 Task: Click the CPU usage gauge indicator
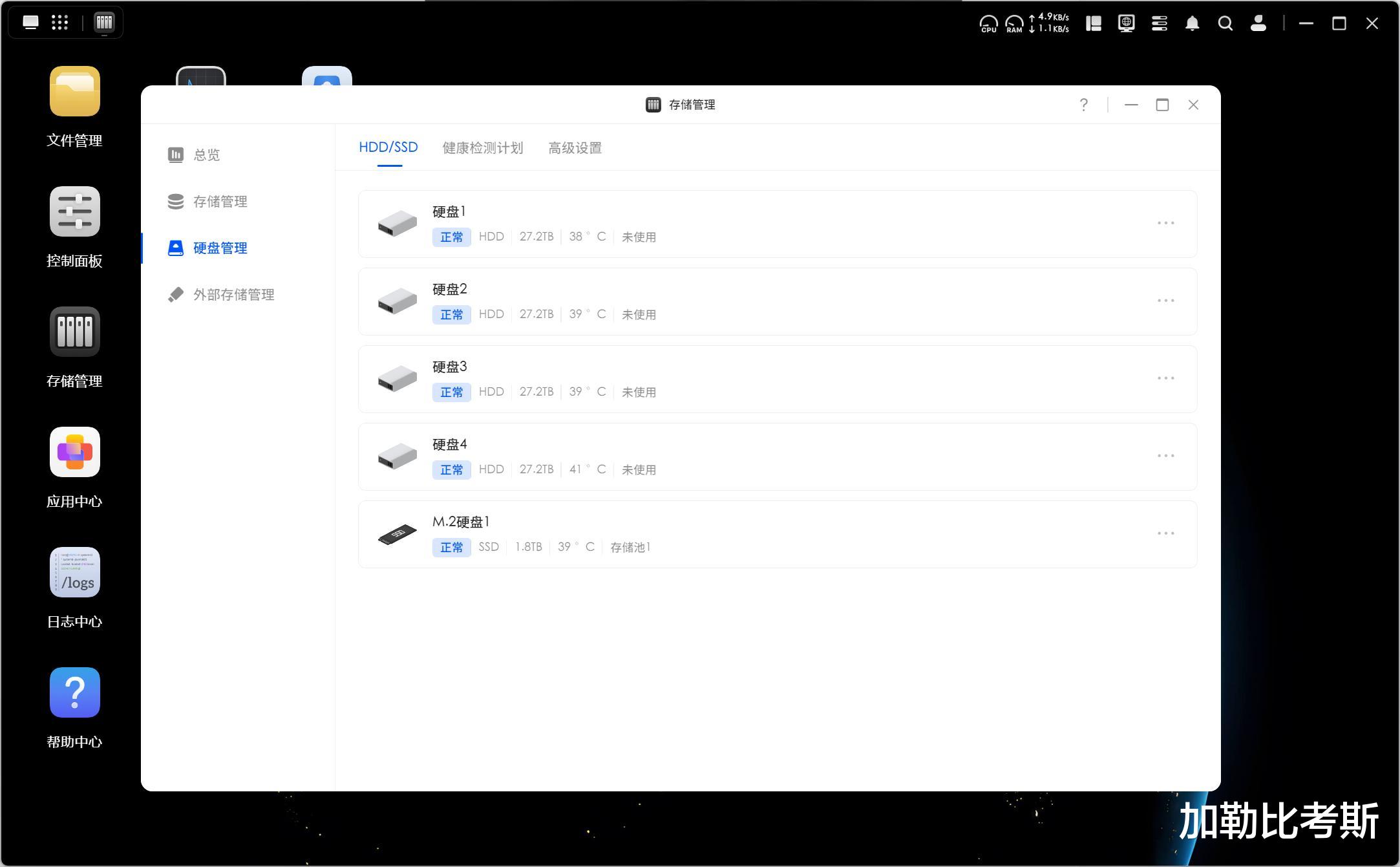[x=988, y=24]
